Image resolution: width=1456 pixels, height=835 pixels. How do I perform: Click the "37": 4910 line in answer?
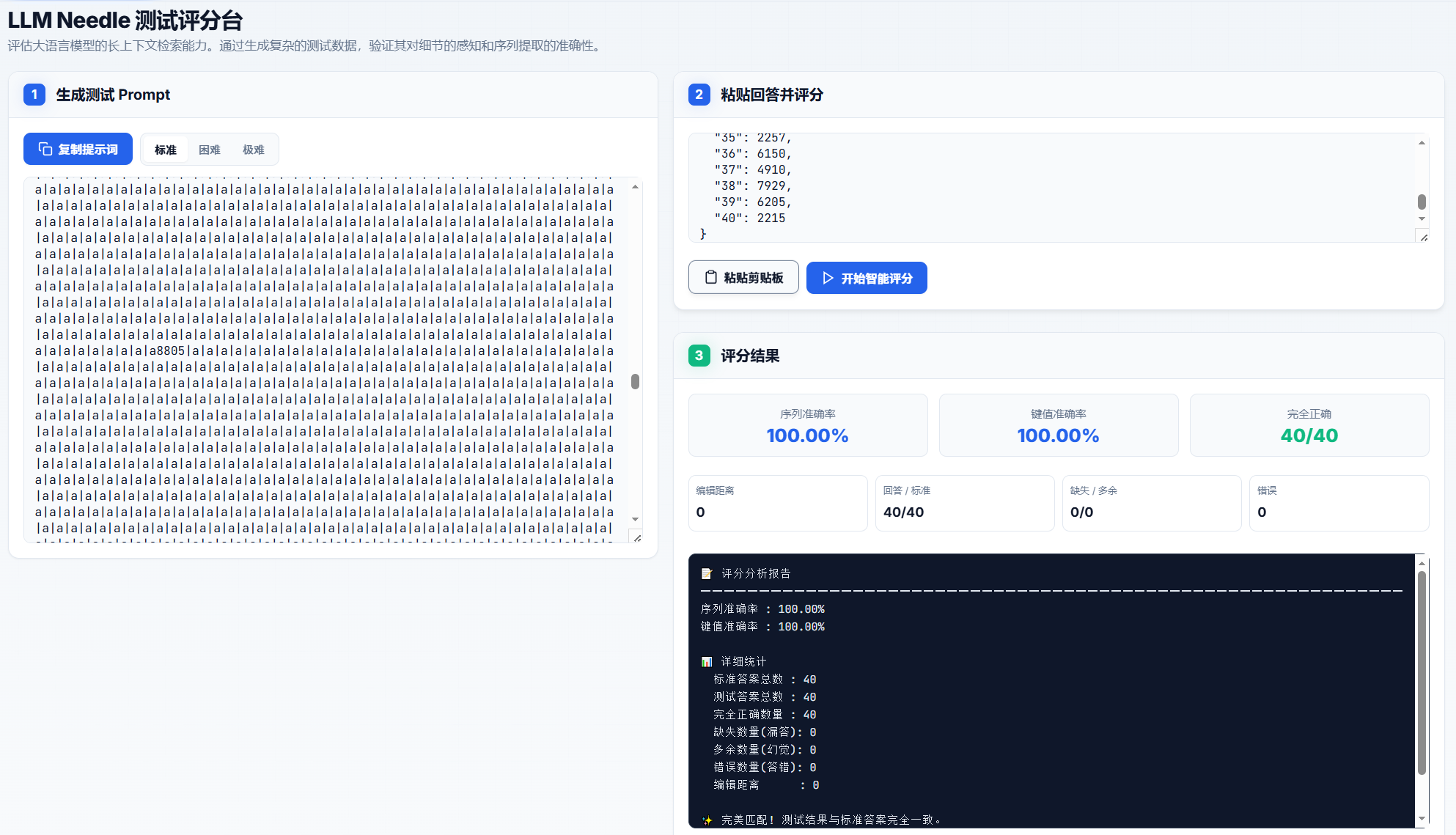[x=753, y=169]
